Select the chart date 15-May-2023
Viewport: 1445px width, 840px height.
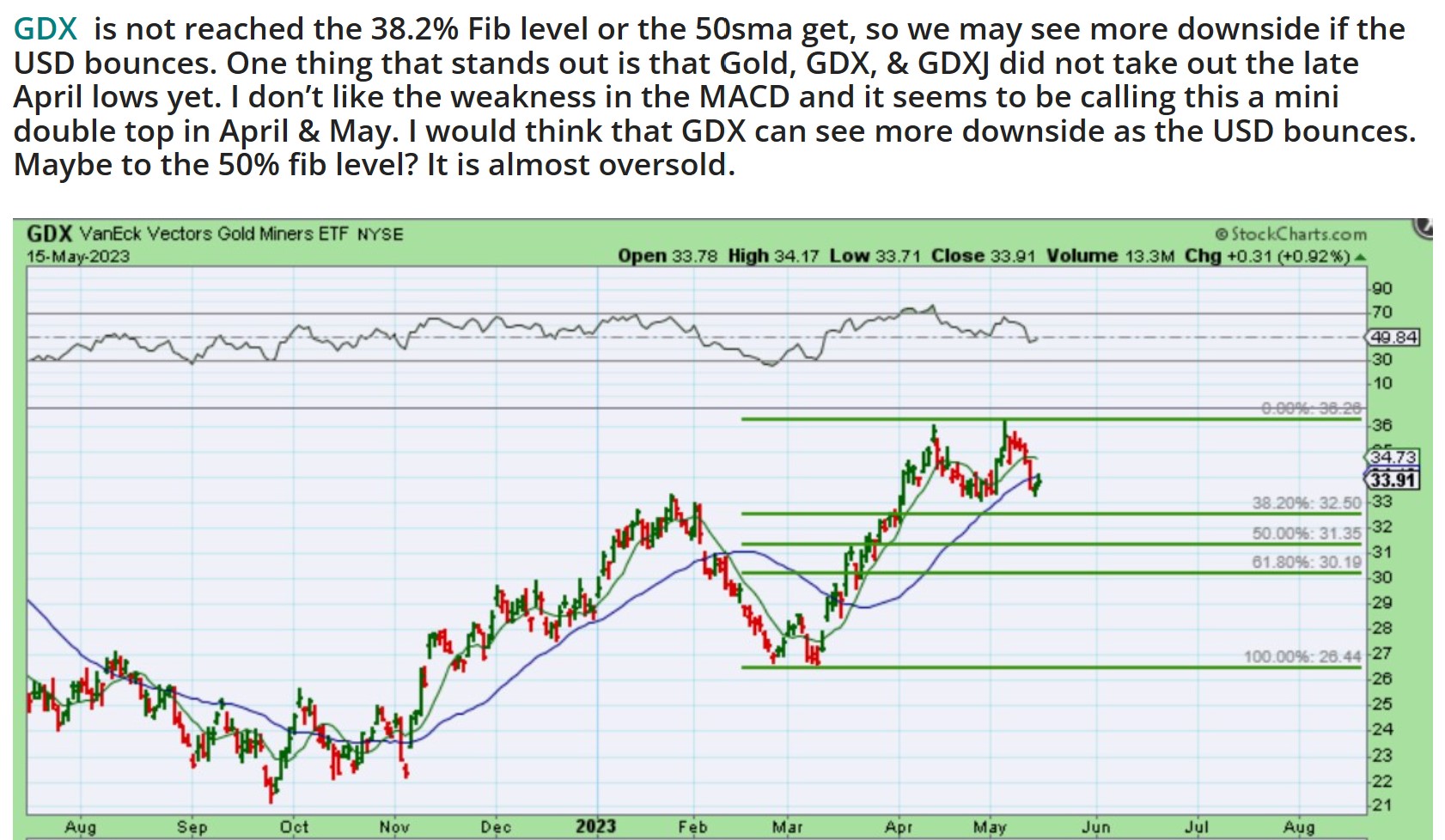click(78, 256)
